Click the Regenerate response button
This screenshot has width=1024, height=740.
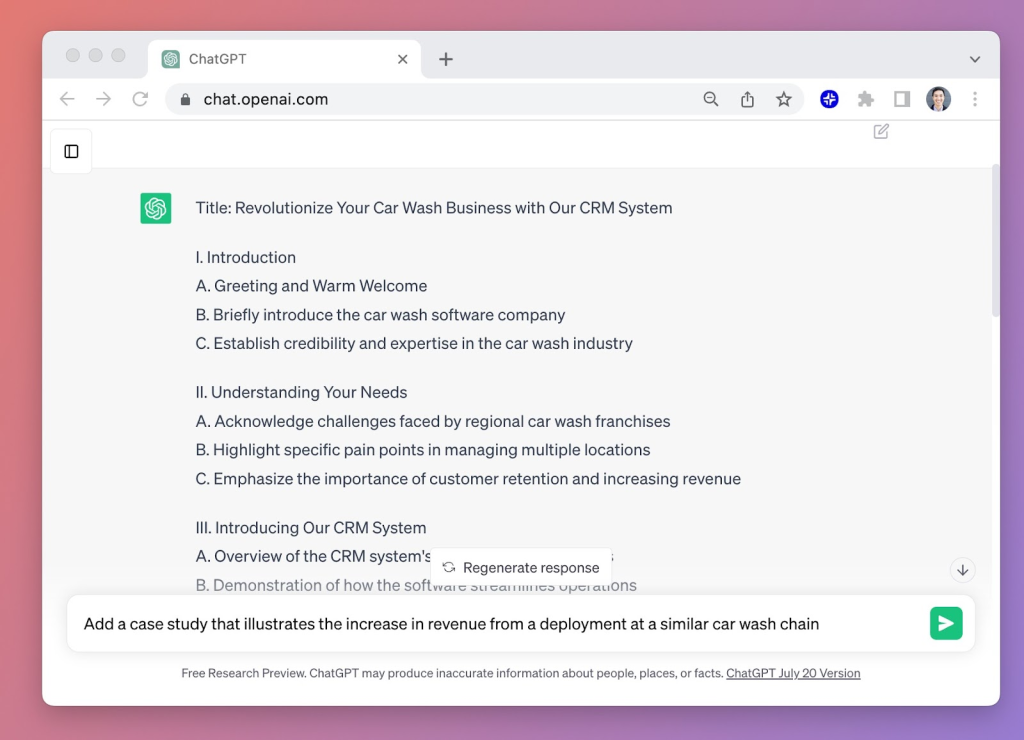click(x=521, y=567)
